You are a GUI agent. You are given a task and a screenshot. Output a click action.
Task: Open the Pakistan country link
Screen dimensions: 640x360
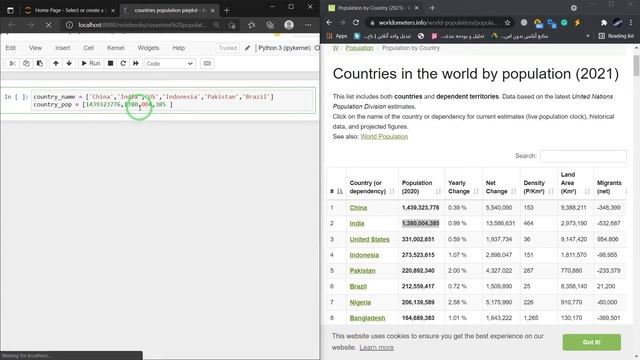click(362, 271)
